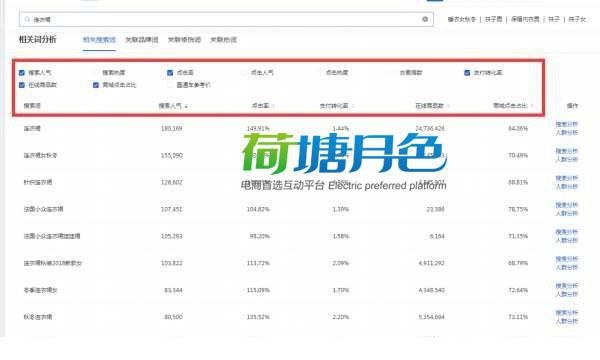Screen dimensions: 600x360
Task: Enable the 直通车参考价 checkbox
Action: coord(170,85)
